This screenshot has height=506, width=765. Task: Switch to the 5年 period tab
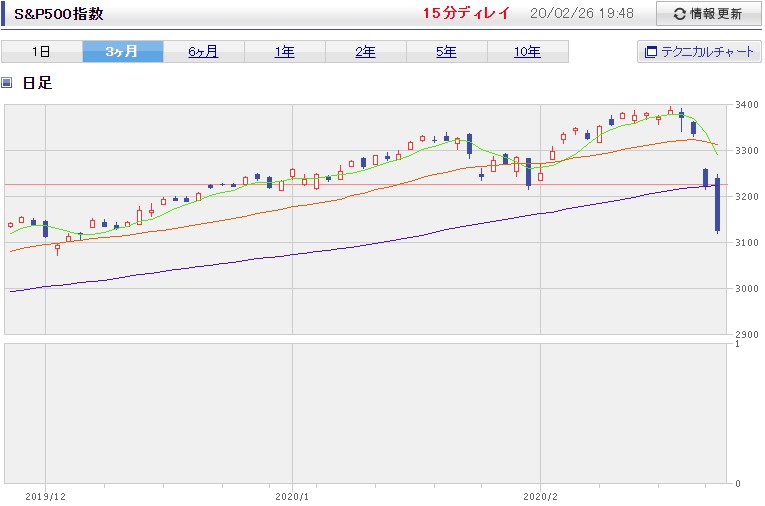point(446,52)
